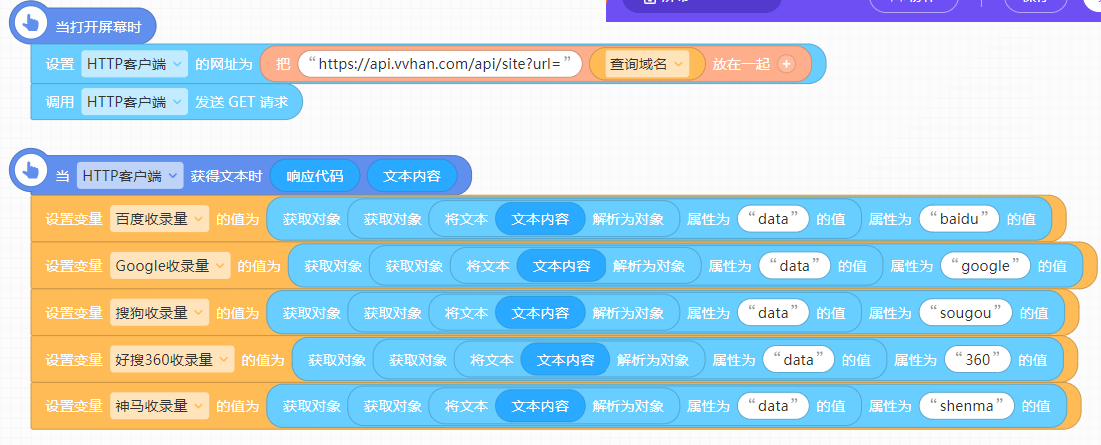Viewport: 1101px width, 445px height.
Task: Click 设置变量 label on the 搜狗收录量 row
Action: click(74, 312)
